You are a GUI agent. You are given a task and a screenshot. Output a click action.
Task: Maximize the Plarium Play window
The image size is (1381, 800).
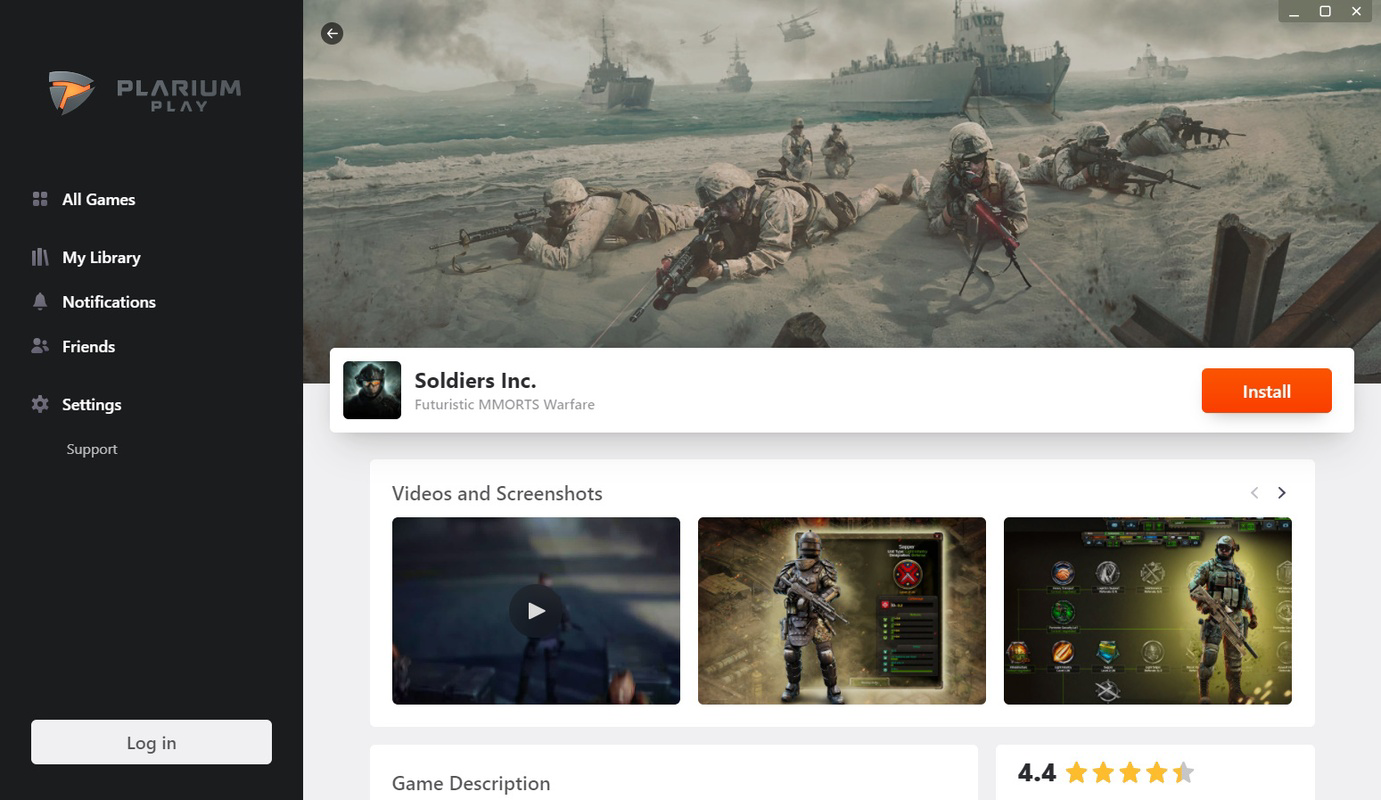1325,11
